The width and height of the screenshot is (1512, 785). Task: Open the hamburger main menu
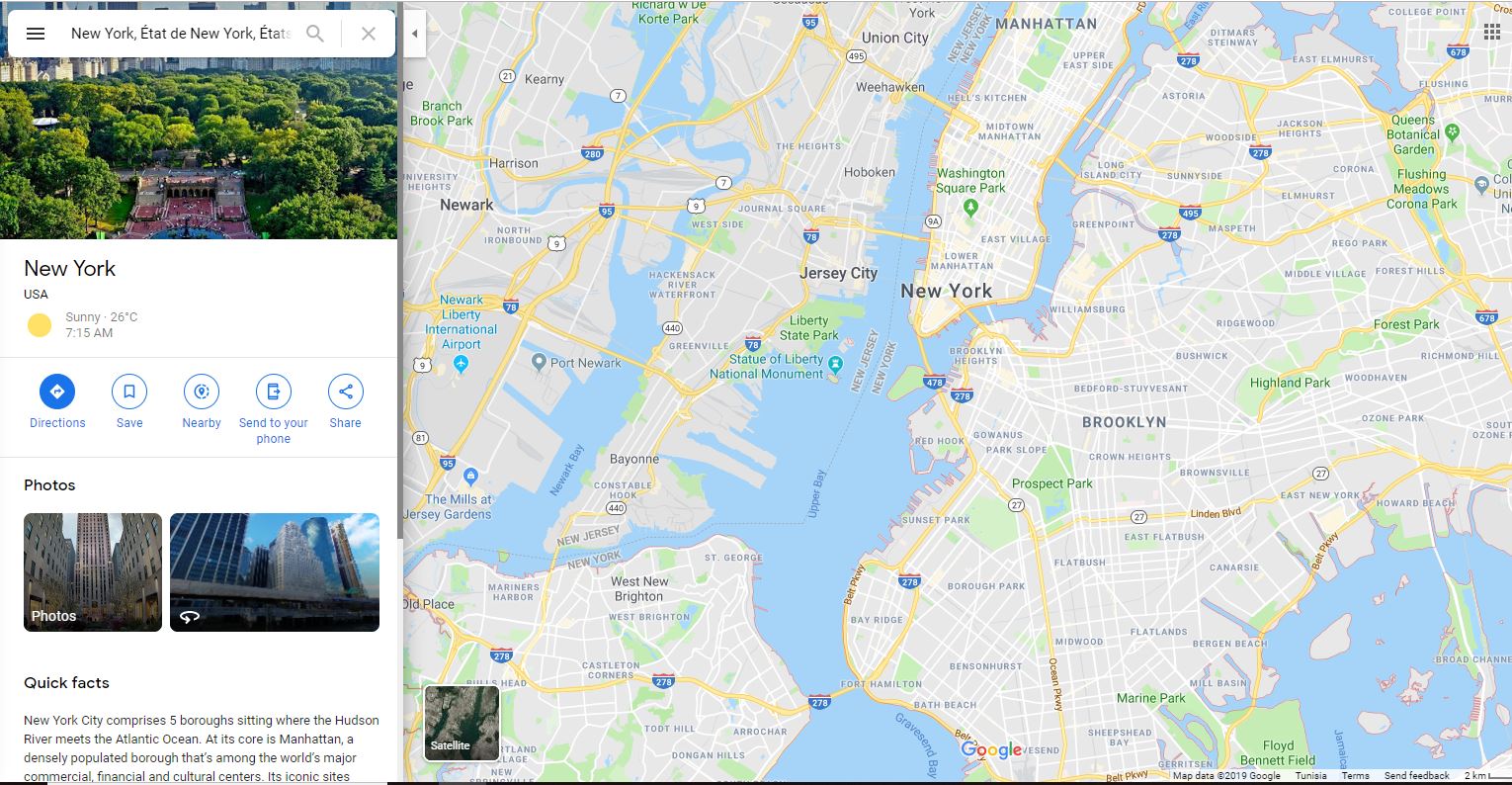pyautogui.click(x=36, y=34)
